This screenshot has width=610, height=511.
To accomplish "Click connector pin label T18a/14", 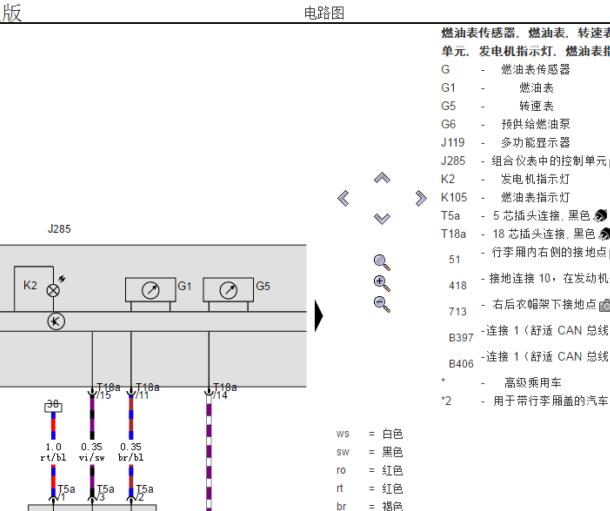I will point(225,391).
